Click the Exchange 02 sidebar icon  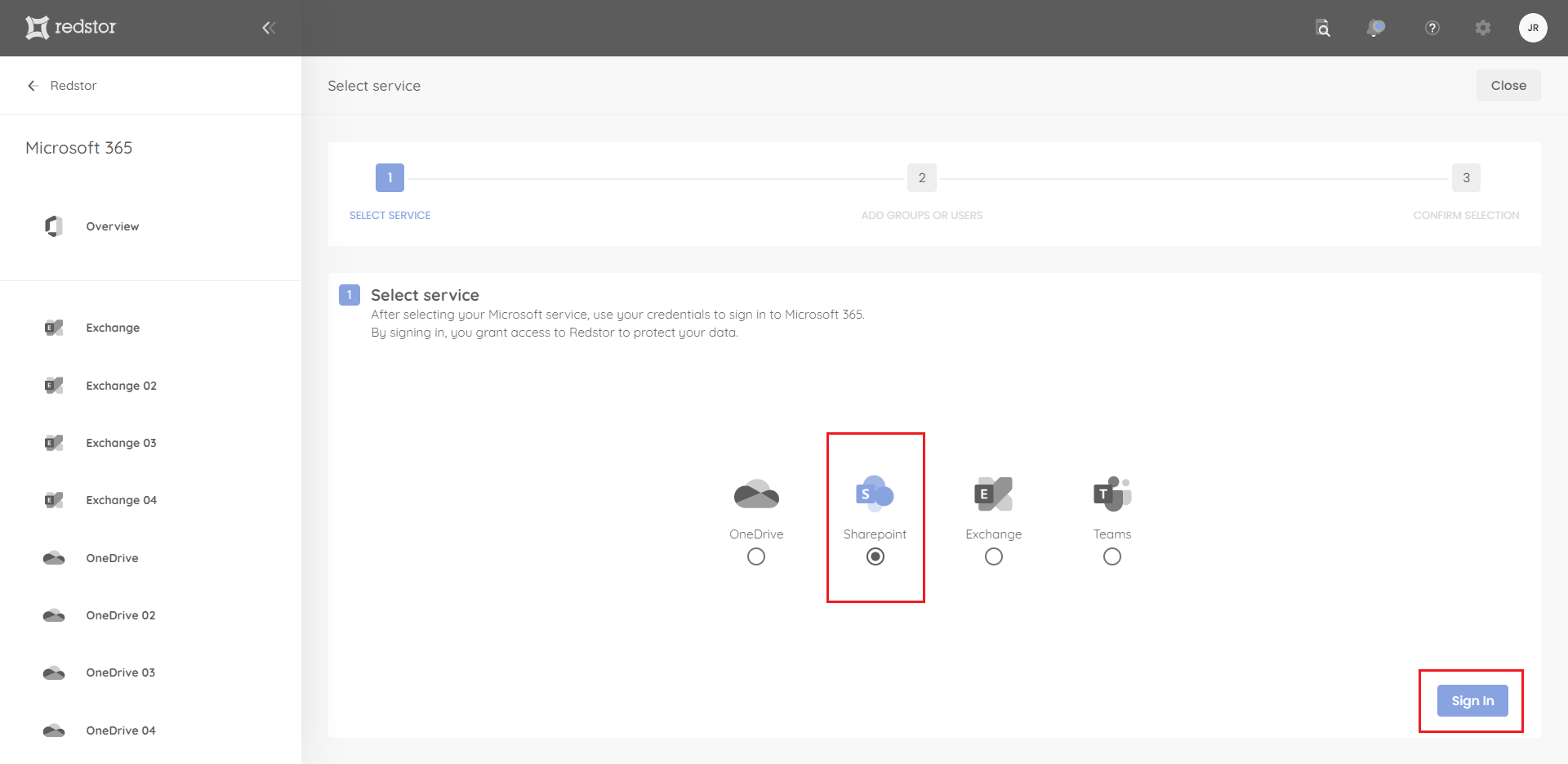click(x=54, y=386)
